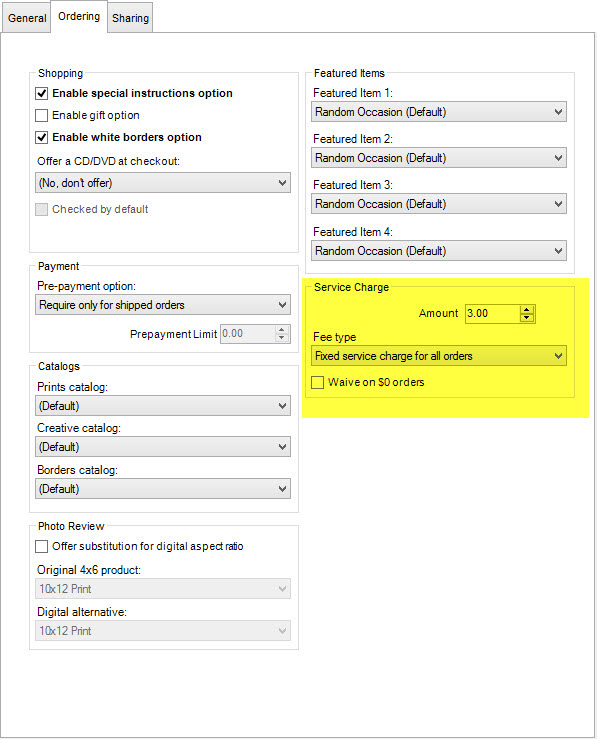
Task: Check Waive on $0 orders
Action: coord(318,382)
